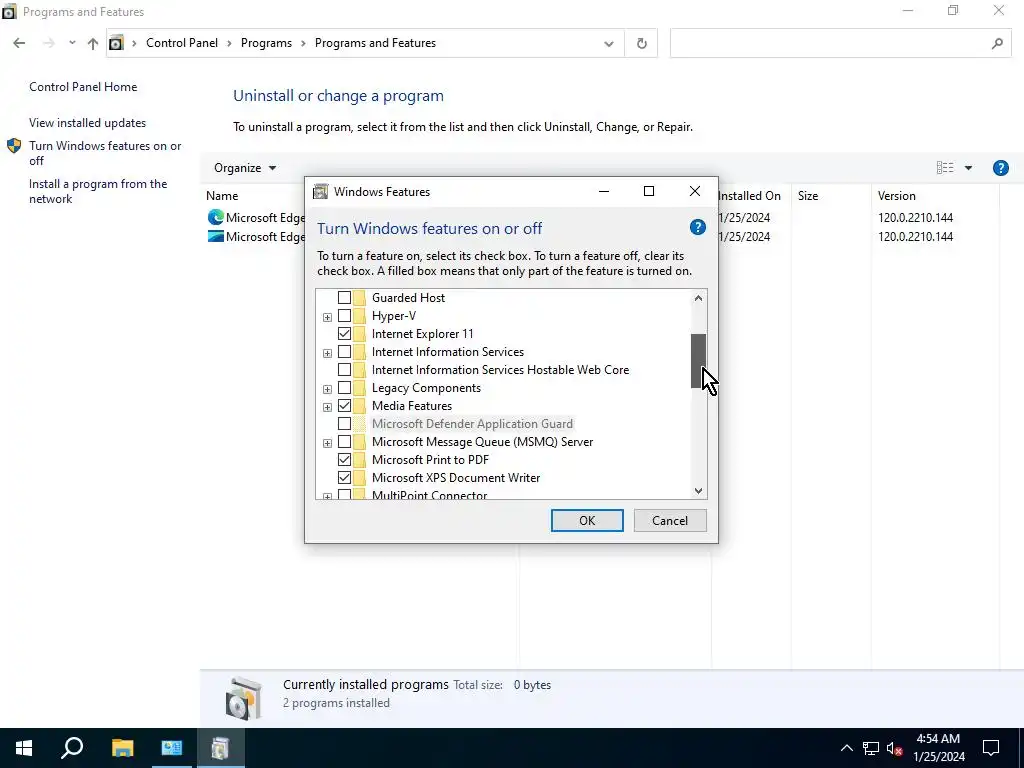Go back with the back arrow

pos(19,43)
